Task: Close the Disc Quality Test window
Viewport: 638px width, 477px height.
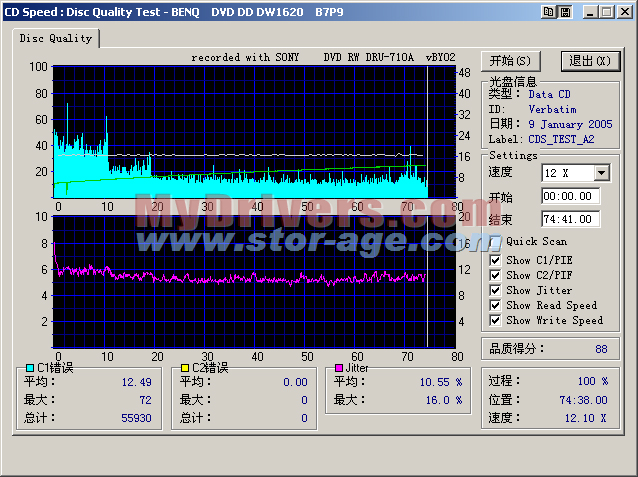Action: pyautogui.click(x=623, y=11)
